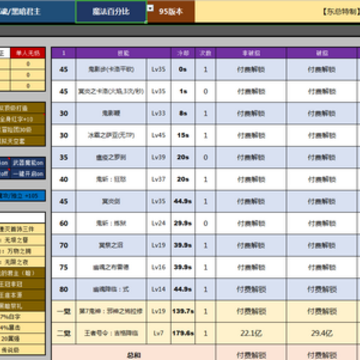Select the 第7鬼神 awakening skill cell
This screenshot has width=360, height=360.
click(111, 311)
